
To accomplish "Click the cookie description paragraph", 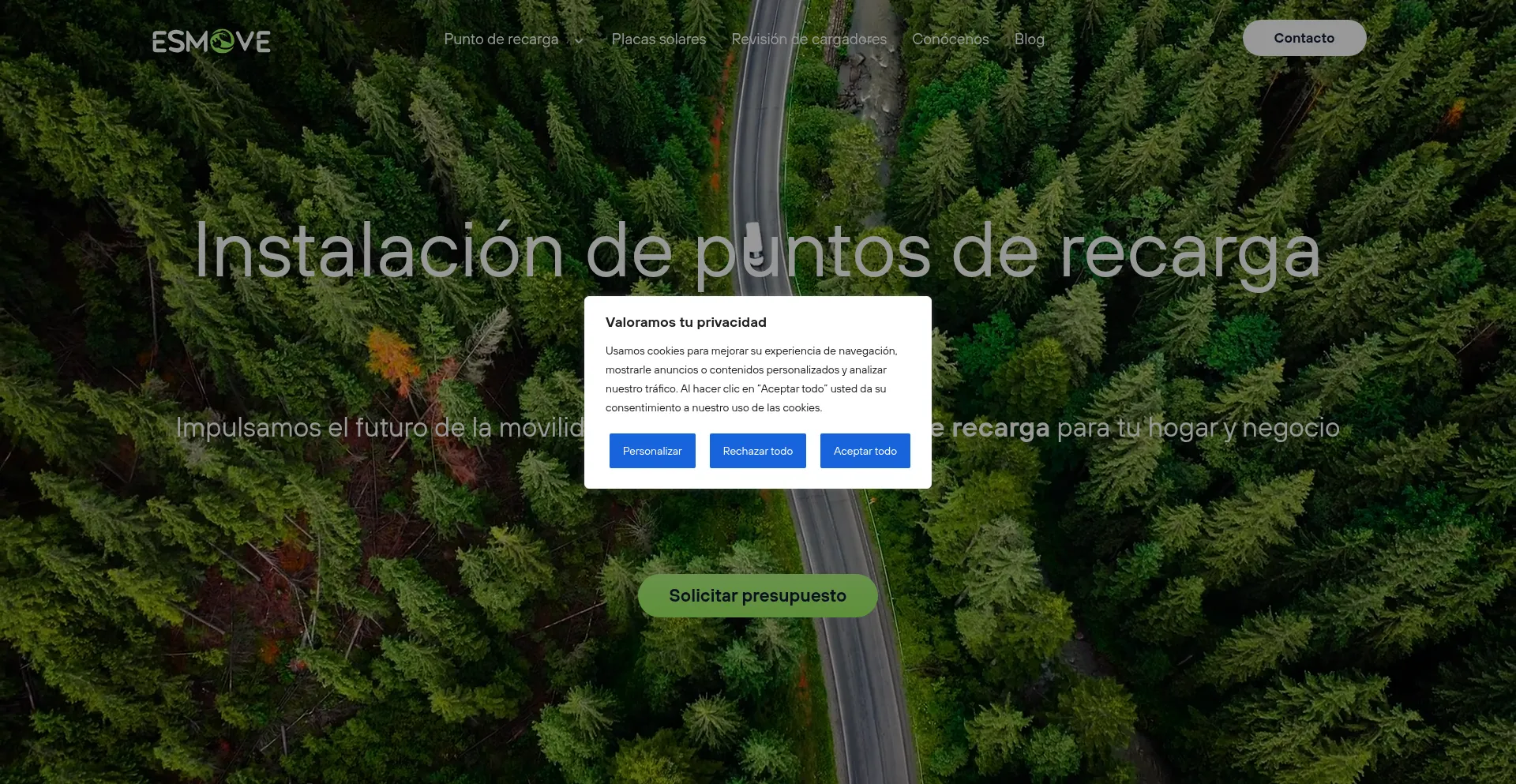I will (x=751, y=379).
